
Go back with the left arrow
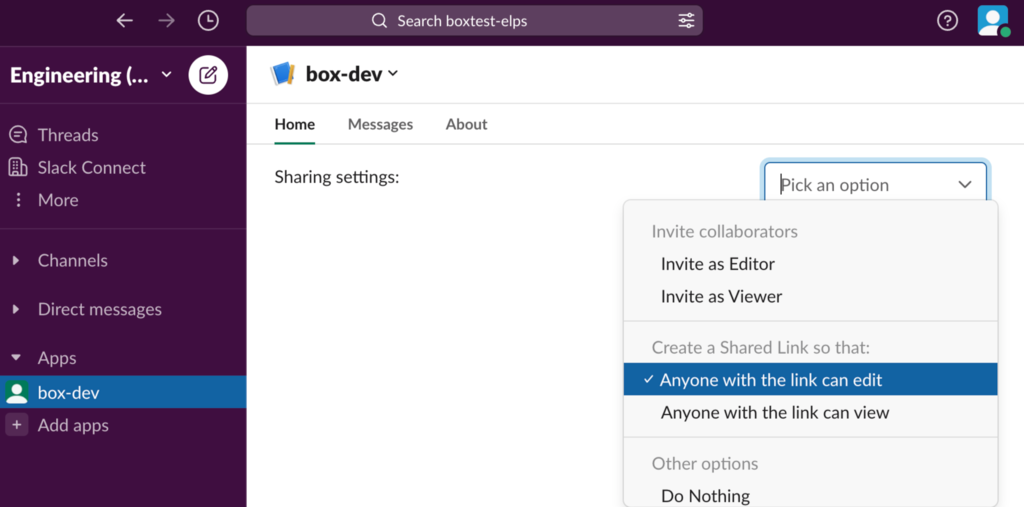[x=124, y=21]
